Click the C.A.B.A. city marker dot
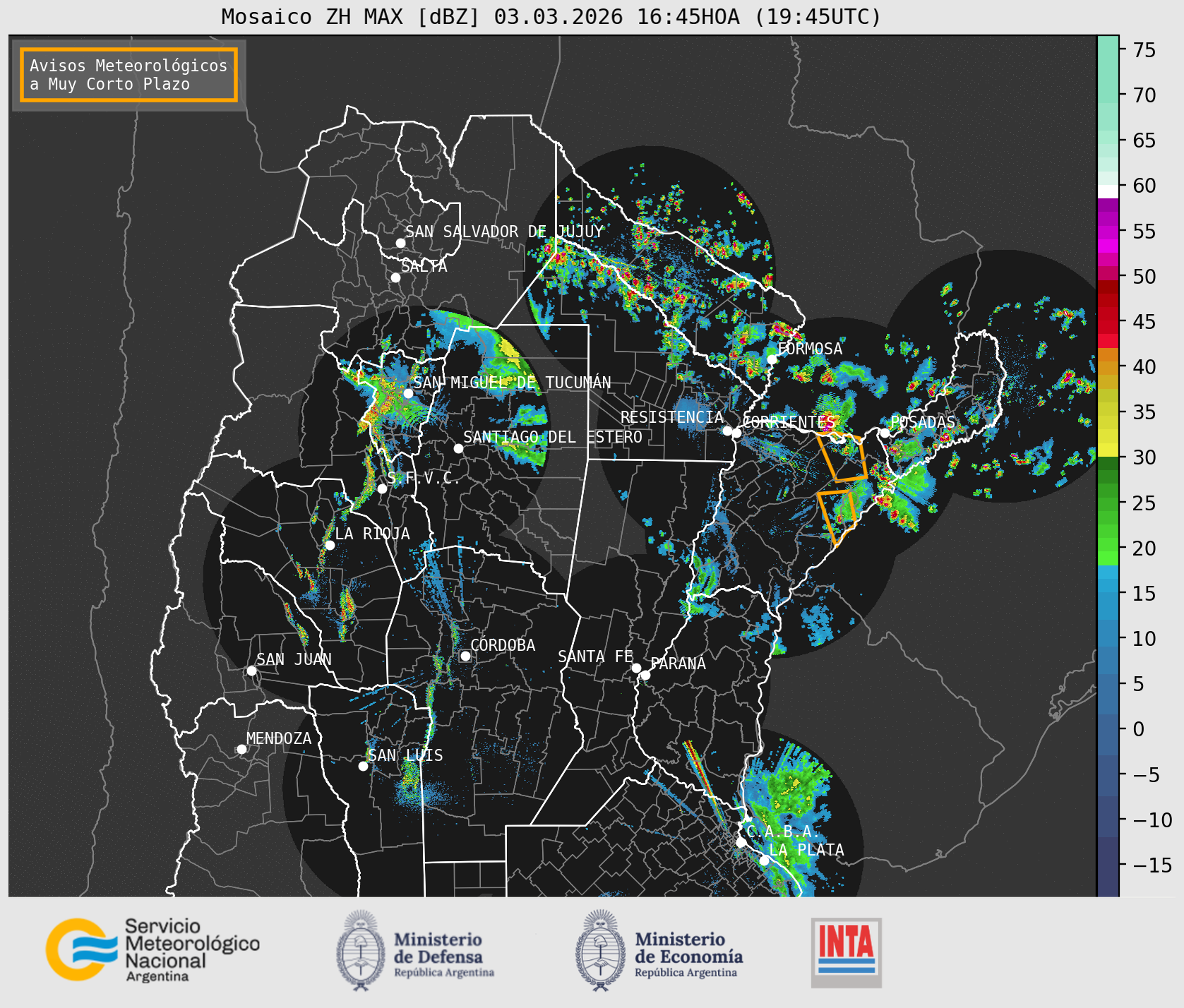 pyautogui.click(x=741, y=842)
